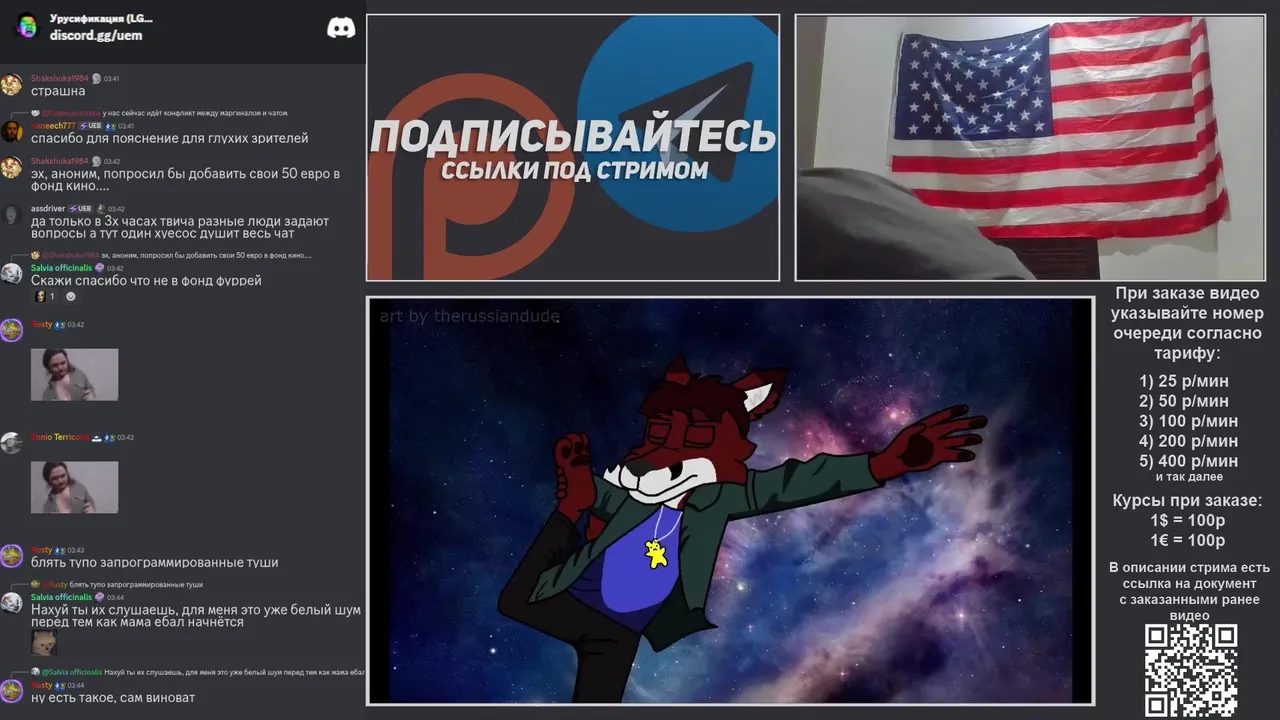
Task: Toggle the emoji reaction with count 1
Action: point(45,296)
